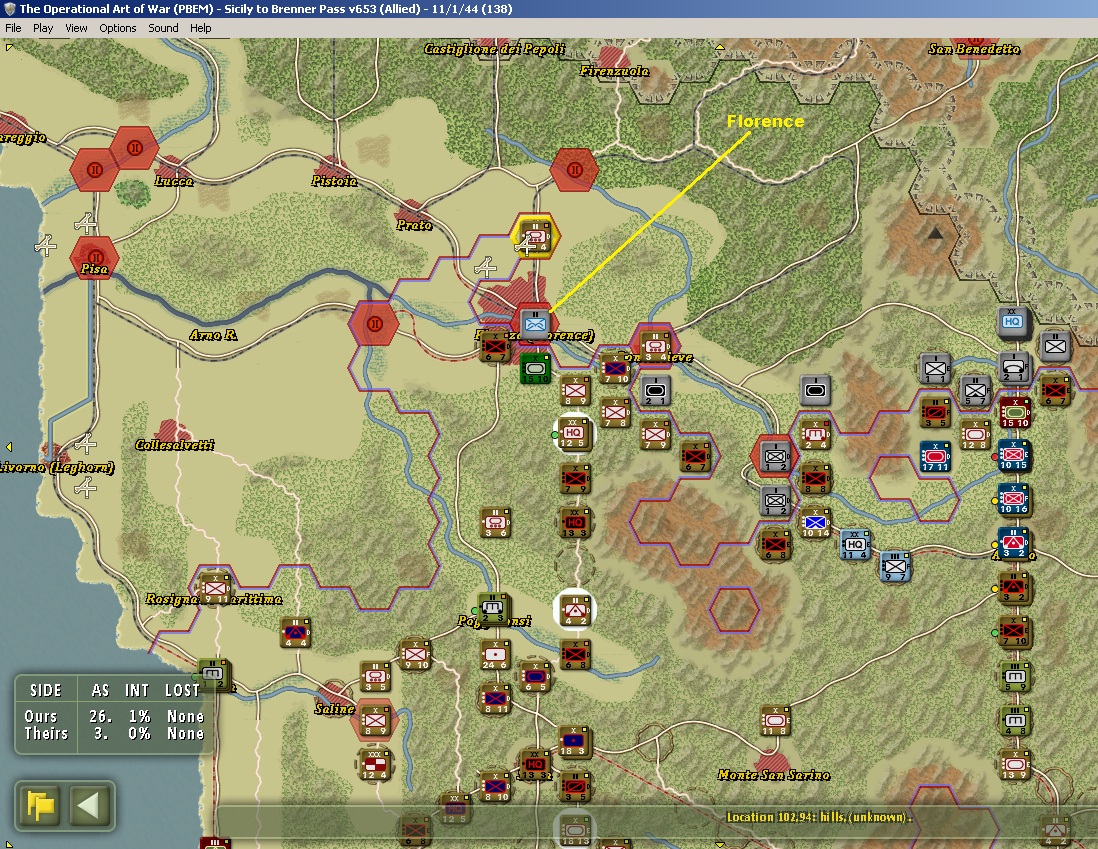Open the Options menu

point(118,28)
